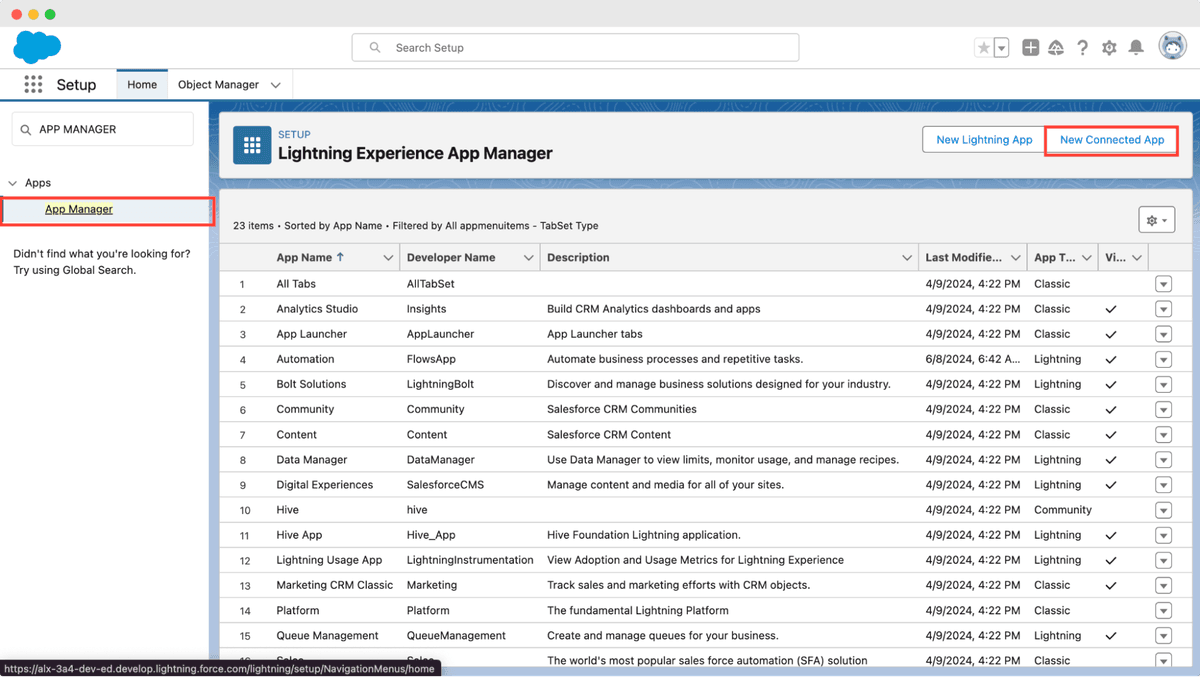The width and height of the screenshot is (1200, 677).
Task: Click the Quick Find box with APP MANAGER
Action: [103, 129]
